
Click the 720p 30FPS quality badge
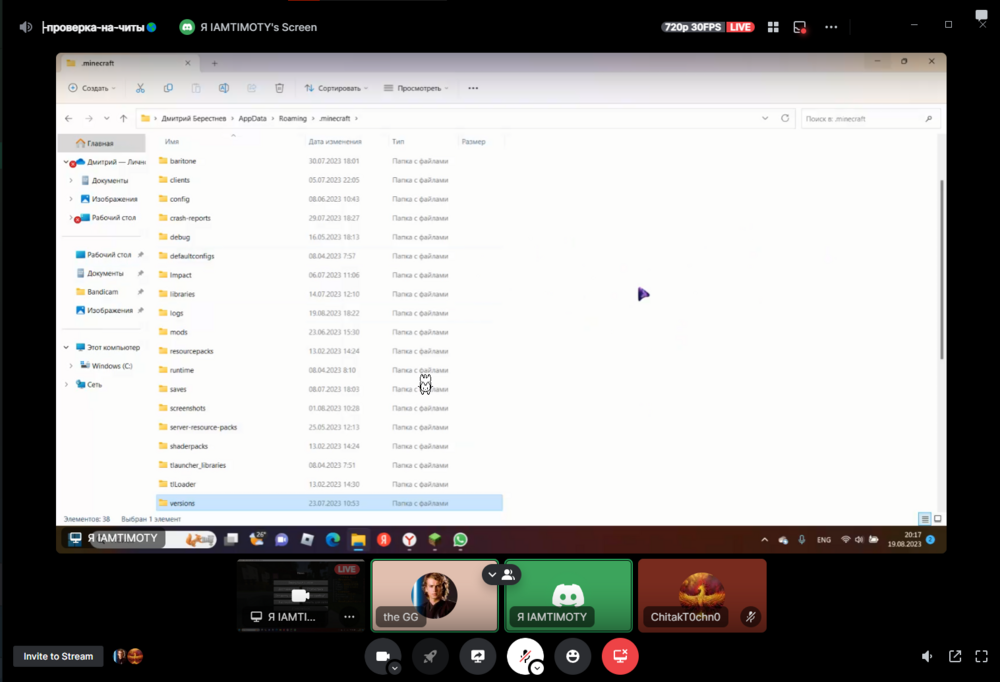(693, 27)
